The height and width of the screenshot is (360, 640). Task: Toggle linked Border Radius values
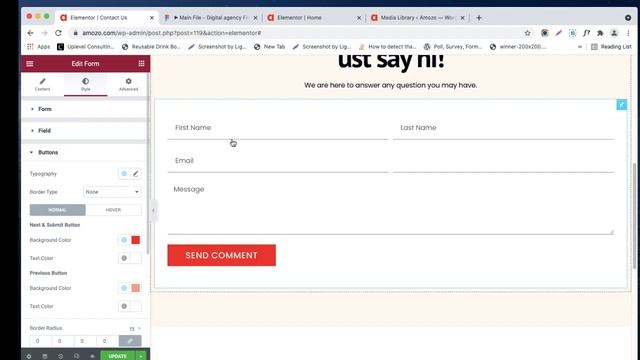(x=130, y=341)
